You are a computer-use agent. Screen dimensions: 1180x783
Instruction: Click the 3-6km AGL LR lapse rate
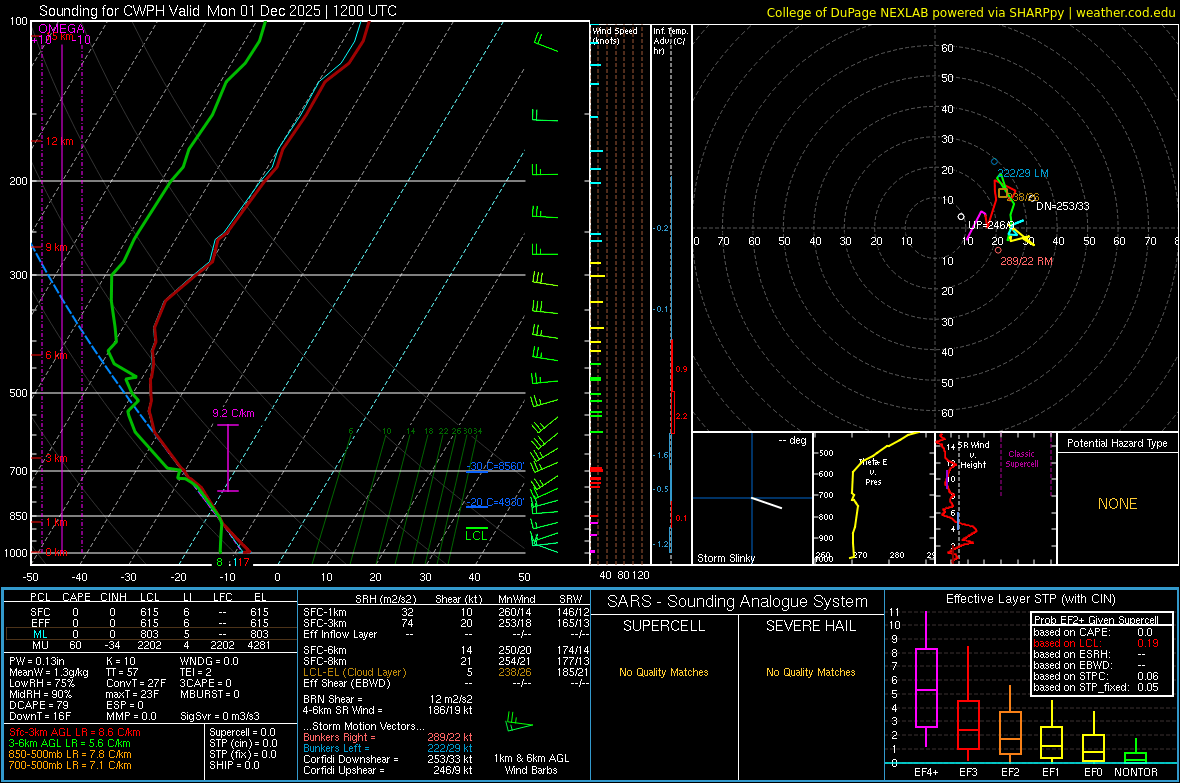pos(70,743)
